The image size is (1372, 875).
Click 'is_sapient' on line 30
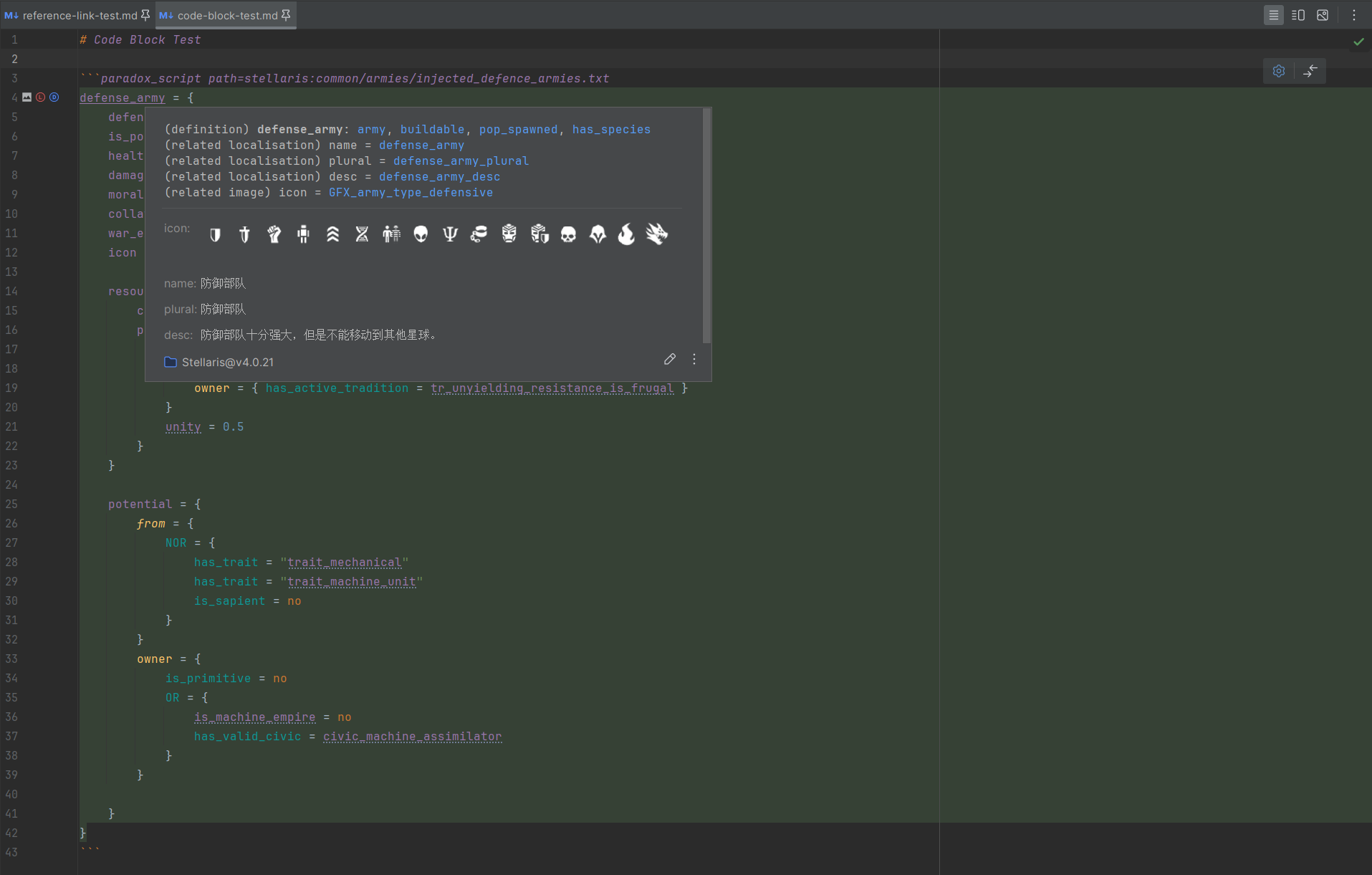tap(230, 601)
